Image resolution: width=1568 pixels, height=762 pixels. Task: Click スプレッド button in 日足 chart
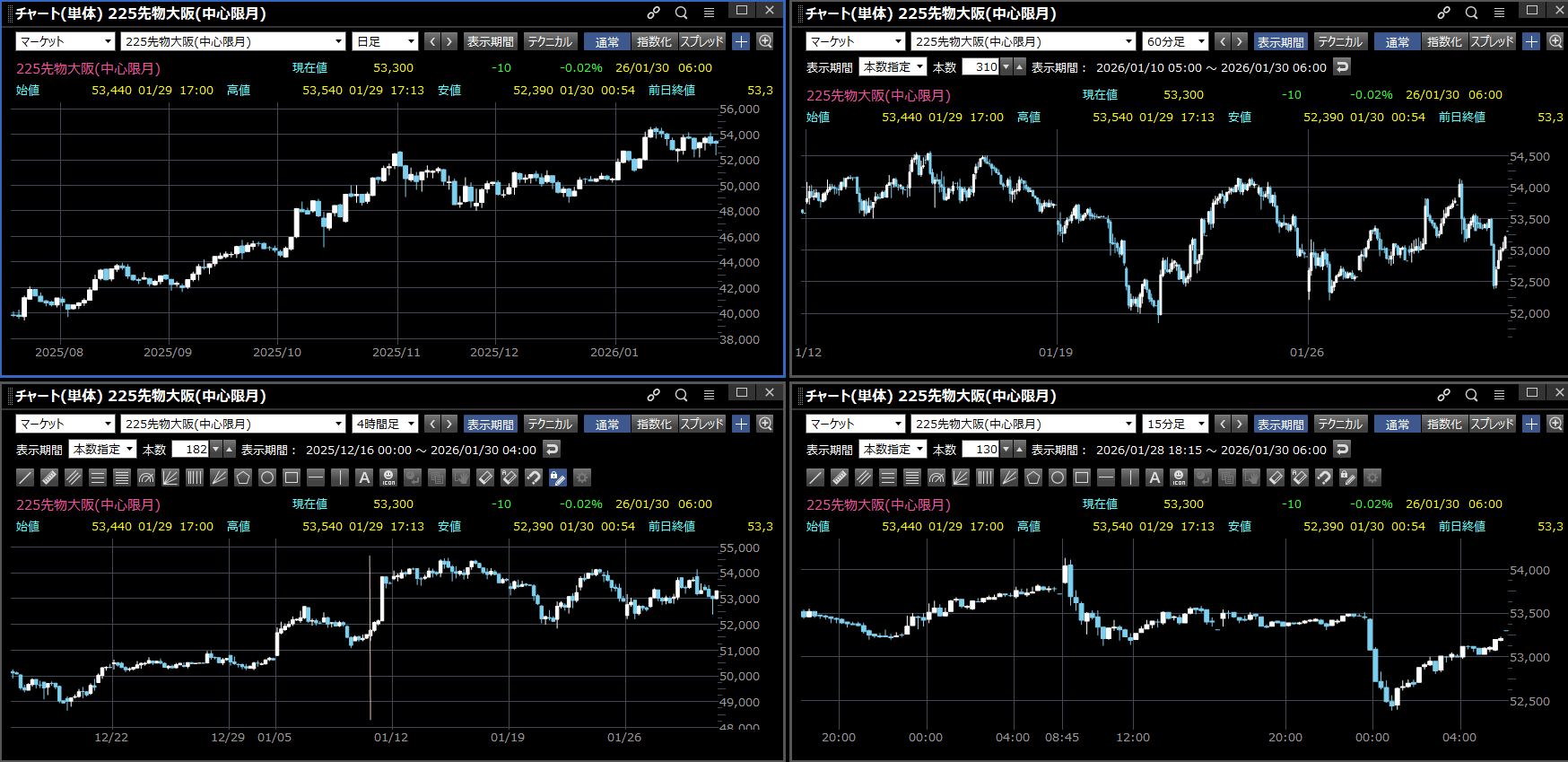701,41
